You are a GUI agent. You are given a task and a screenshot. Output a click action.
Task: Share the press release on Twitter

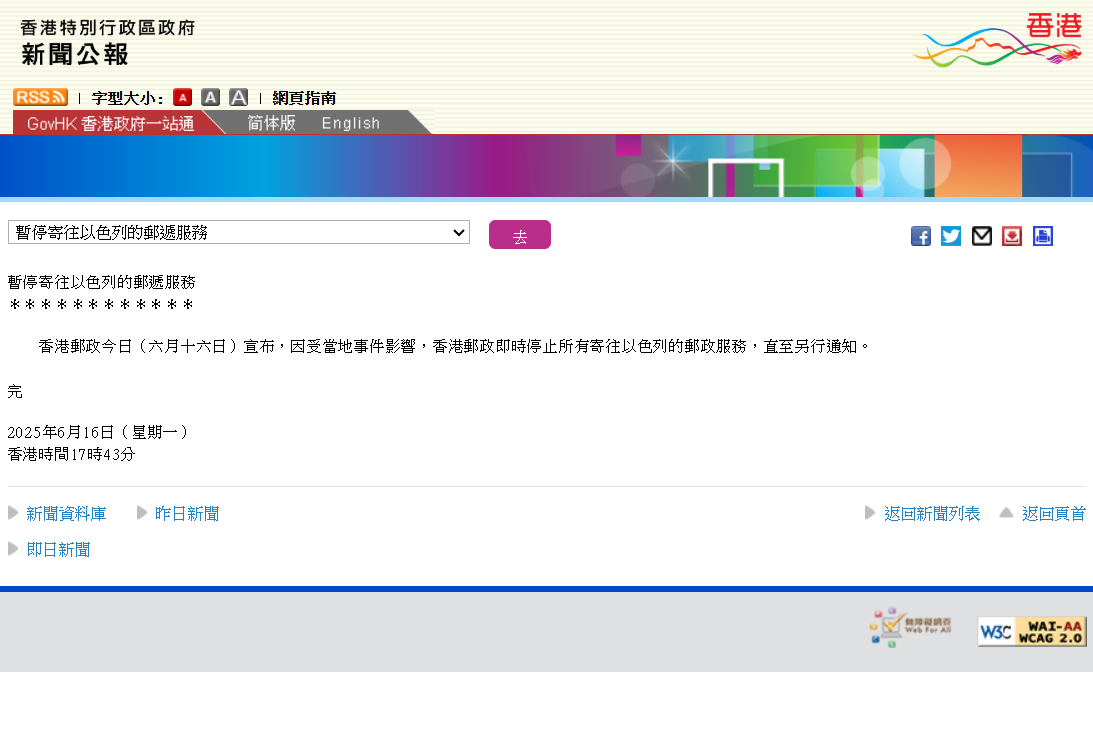pyautogui.click(x=951, y=236)
